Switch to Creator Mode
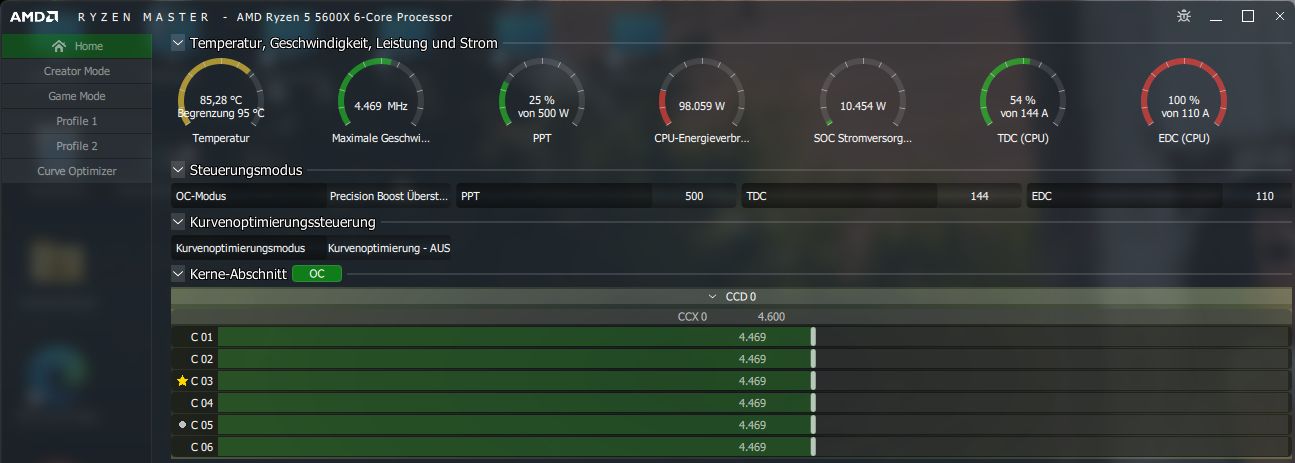Viewport: 1295px width, 463px height. tap(76, 71)
